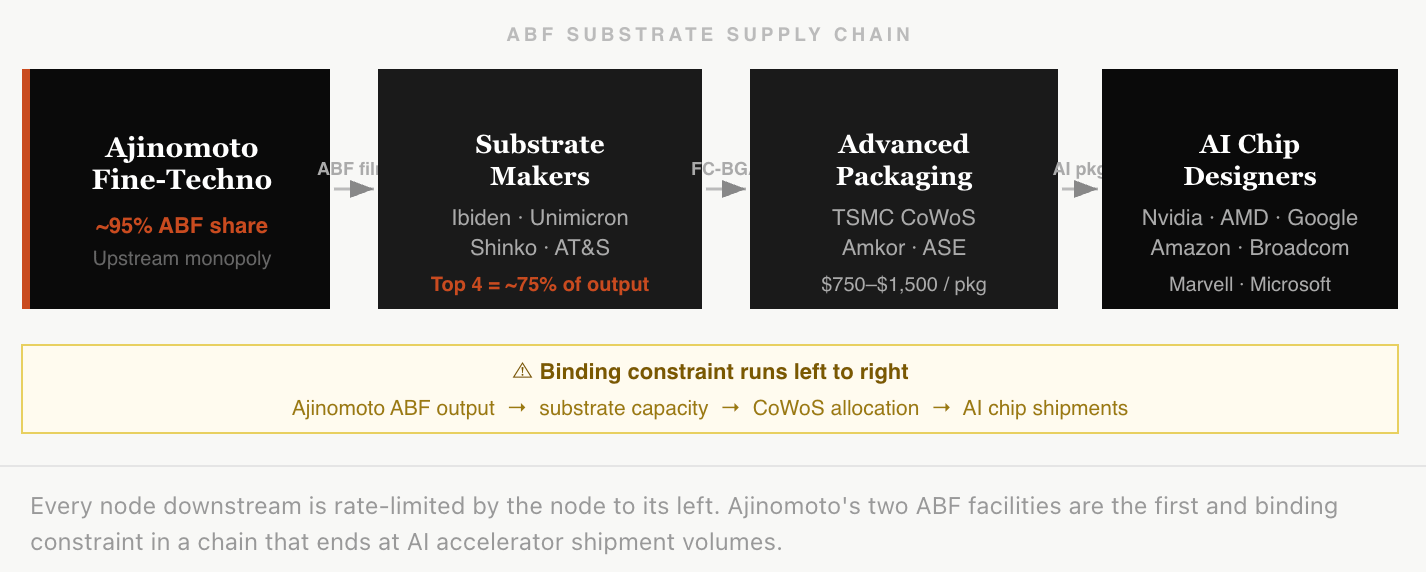
Task: Select the Advanced Packaging node title
Action: tap(904, 160)
